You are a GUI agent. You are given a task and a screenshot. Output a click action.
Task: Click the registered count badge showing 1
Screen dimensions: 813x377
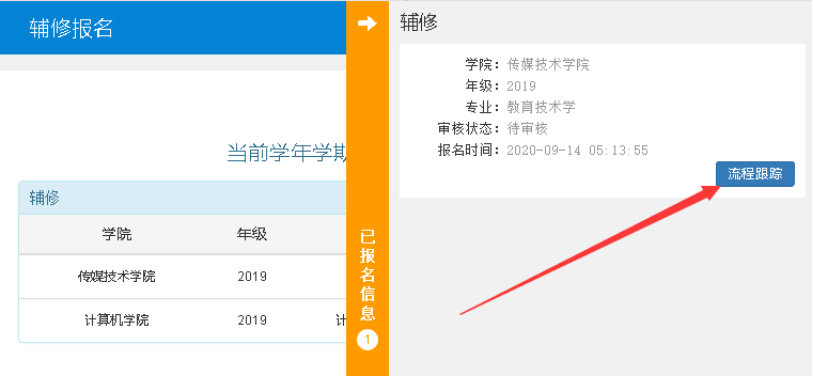click(x=368, y=340)
